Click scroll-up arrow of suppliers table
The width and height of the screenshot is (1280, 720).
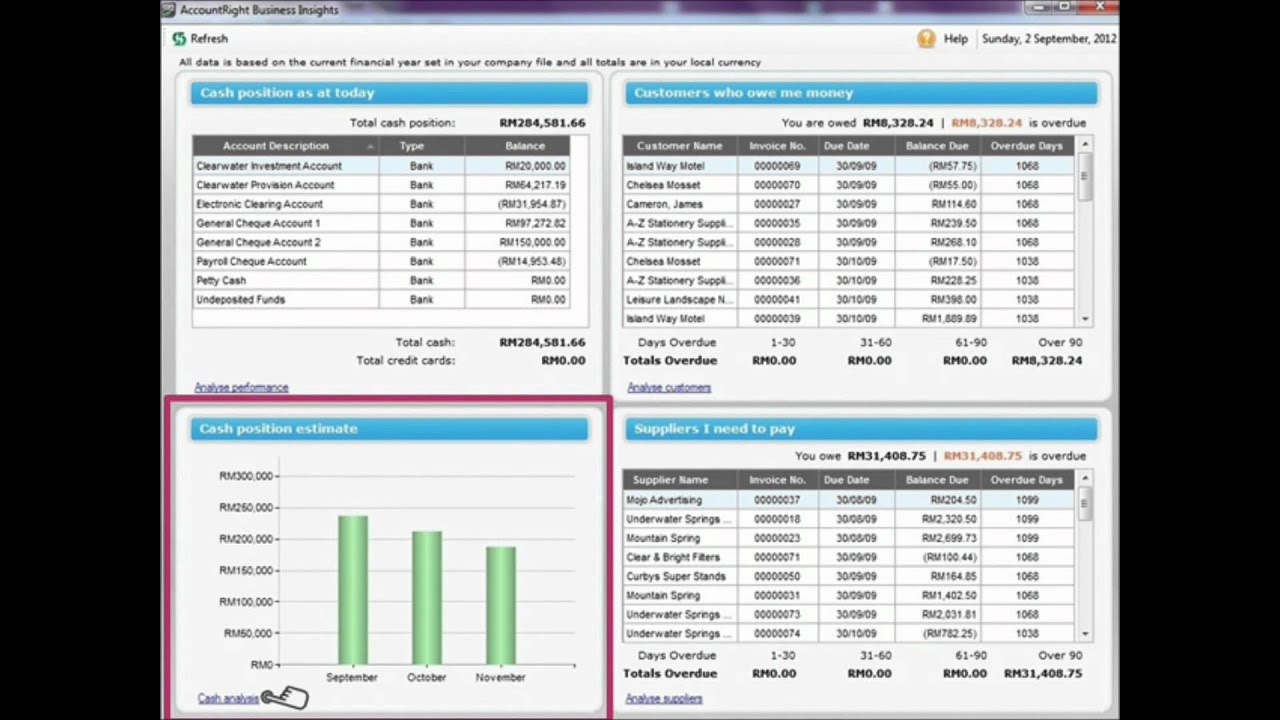click(x=1085, y=480)
